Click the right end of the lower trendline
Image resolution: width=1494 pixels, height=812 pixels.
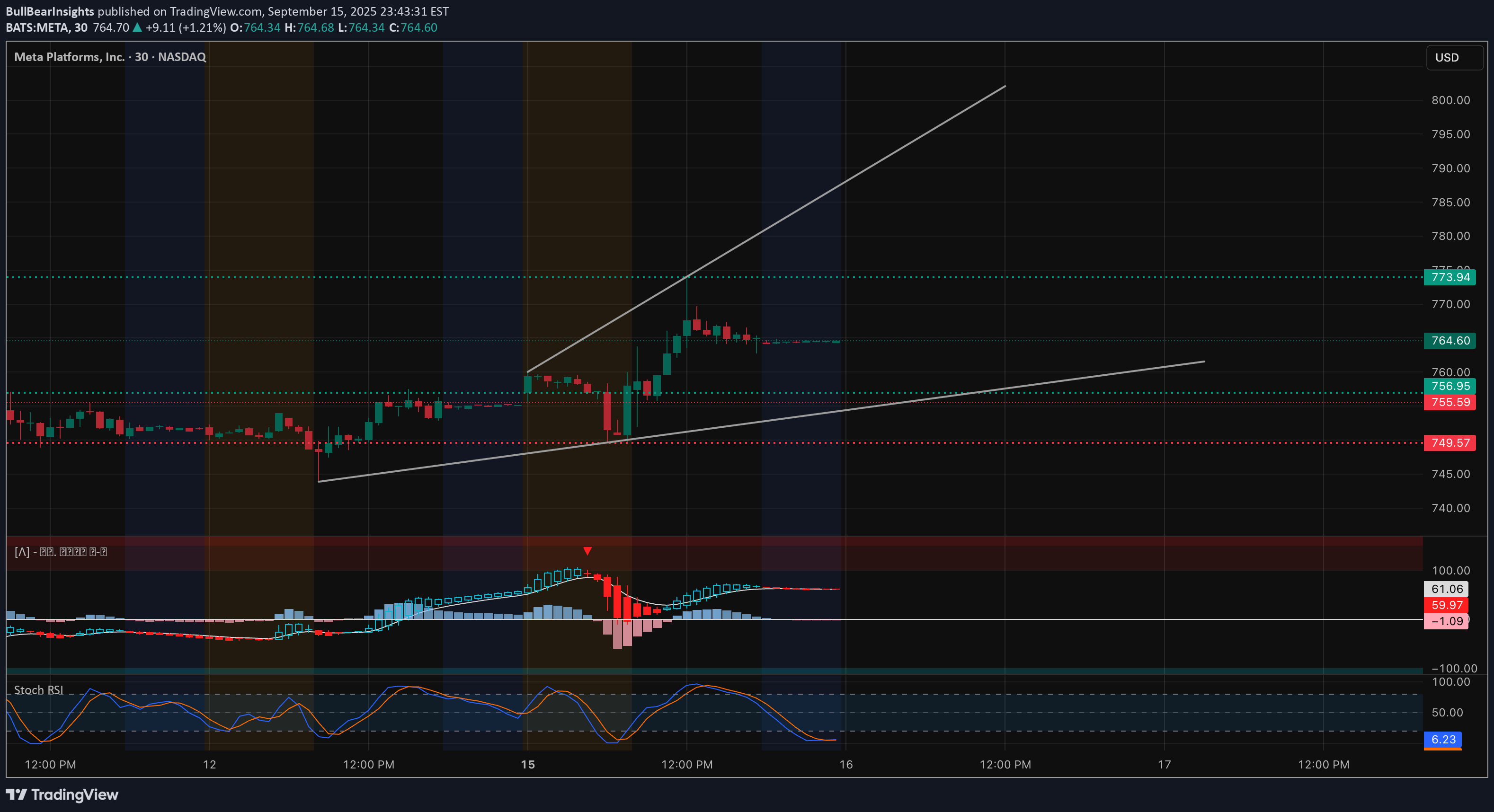pyautogui.click(x=1204, y=362)
